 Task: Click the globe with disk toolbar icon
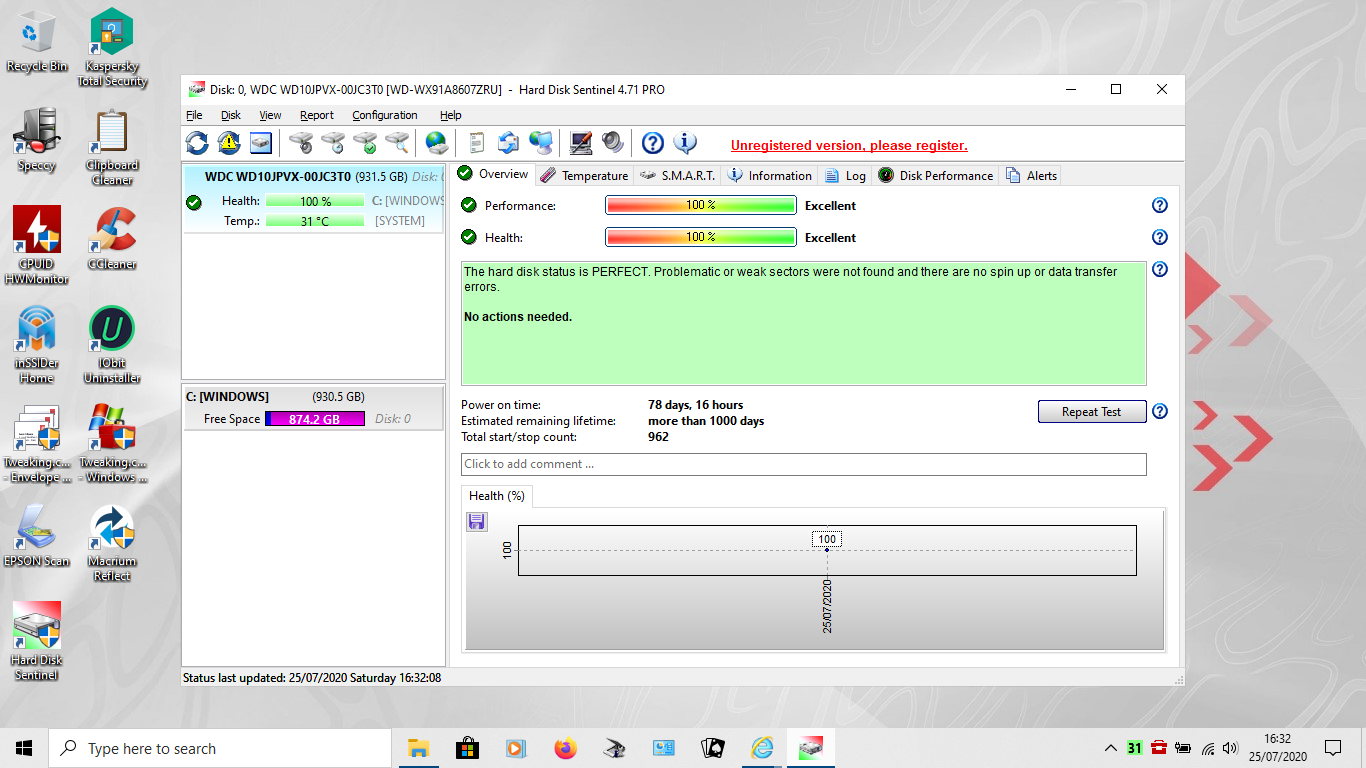[436, 143]
